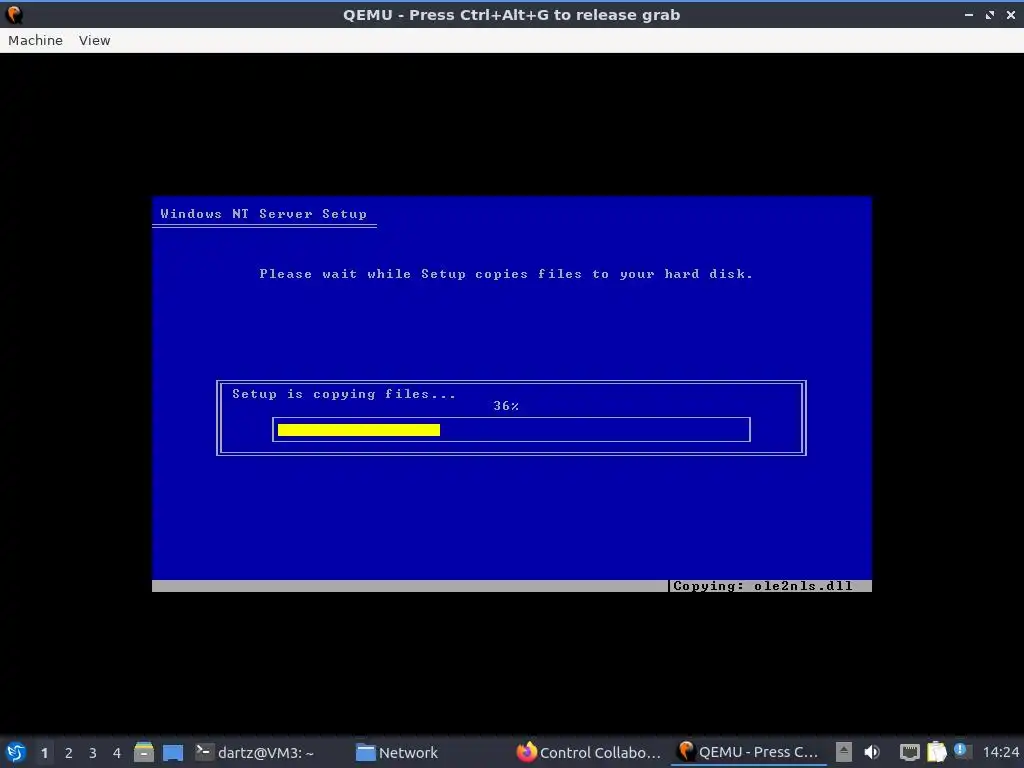The width and height of the screenshot is (1024, 768).
Task: Switch to workspace 3
Action: [x=93, y=753]
